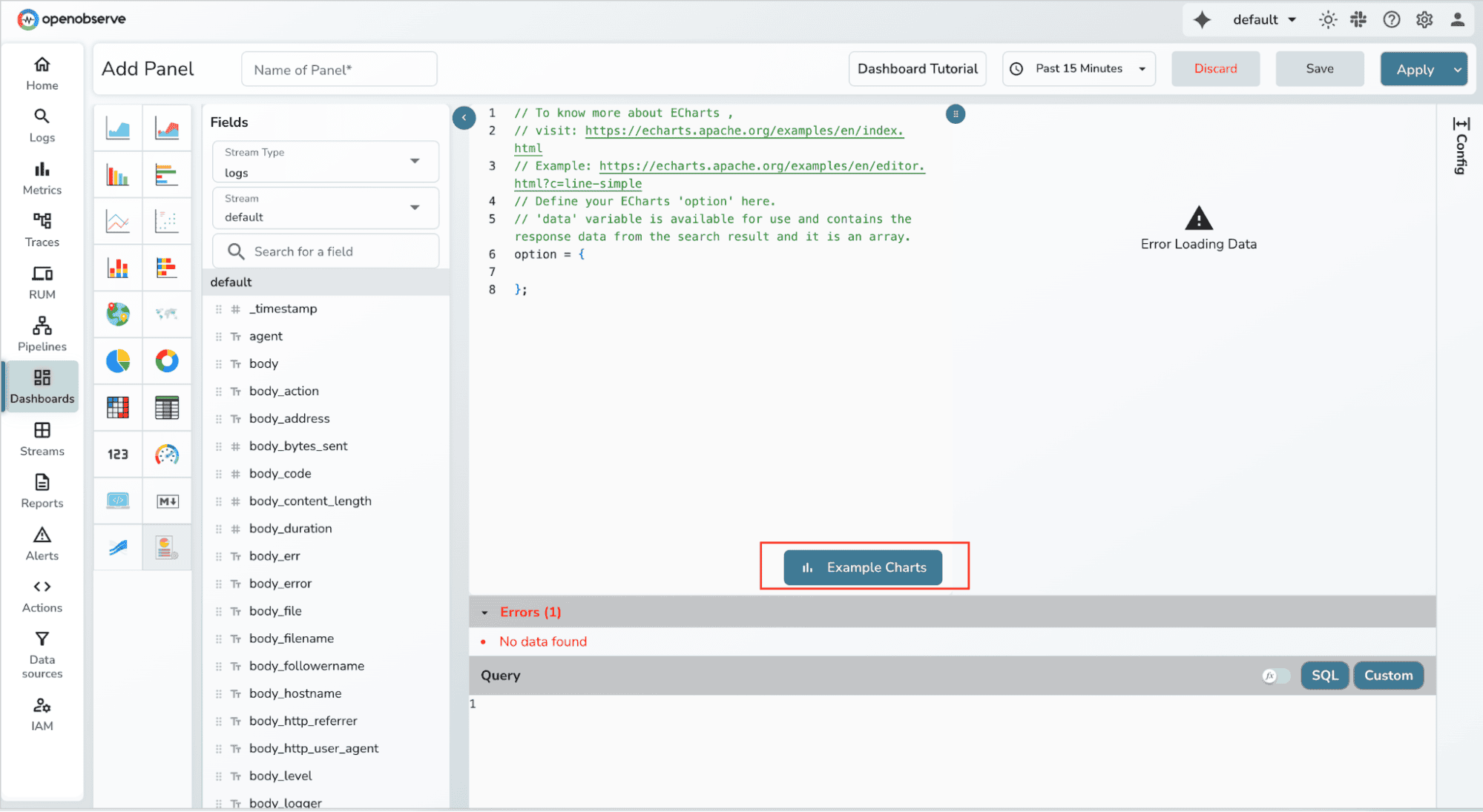Select the heatmap chart type icon
Image resolution: width=1483 pixels, height=812 pixels.
point(118,408)
